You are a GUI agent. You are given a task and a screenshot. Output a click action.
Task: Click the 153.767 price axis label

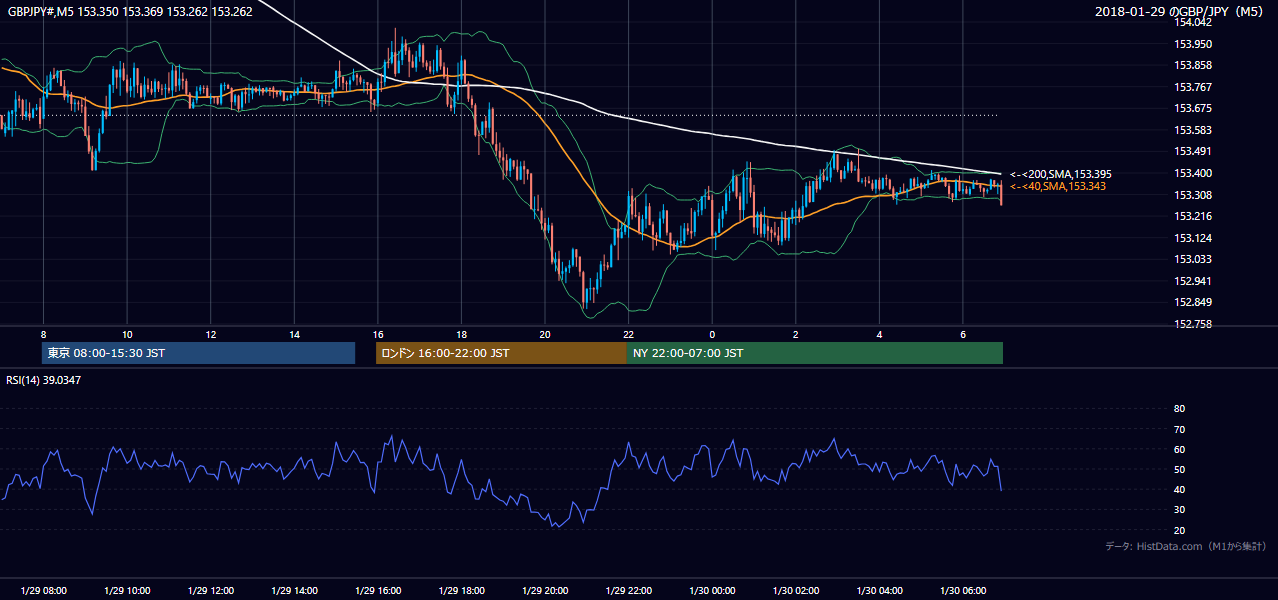[1191, 87]
